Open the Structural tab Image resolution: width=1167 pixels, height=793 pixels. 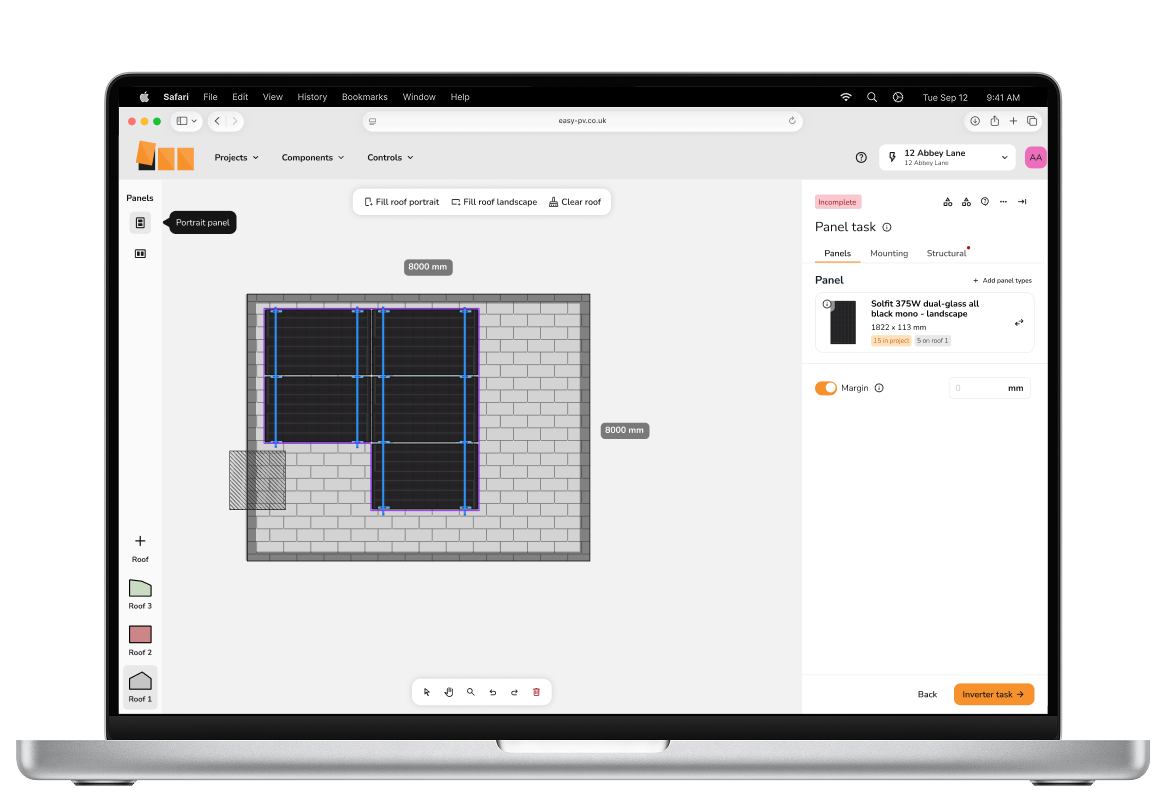[x=945, y=254]
